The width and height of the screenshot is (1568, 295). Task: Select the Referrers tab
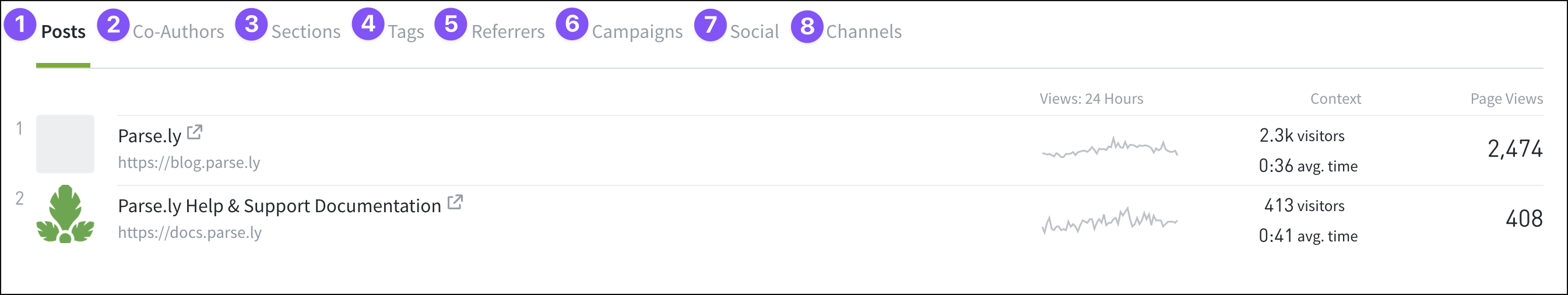(508, 31)
